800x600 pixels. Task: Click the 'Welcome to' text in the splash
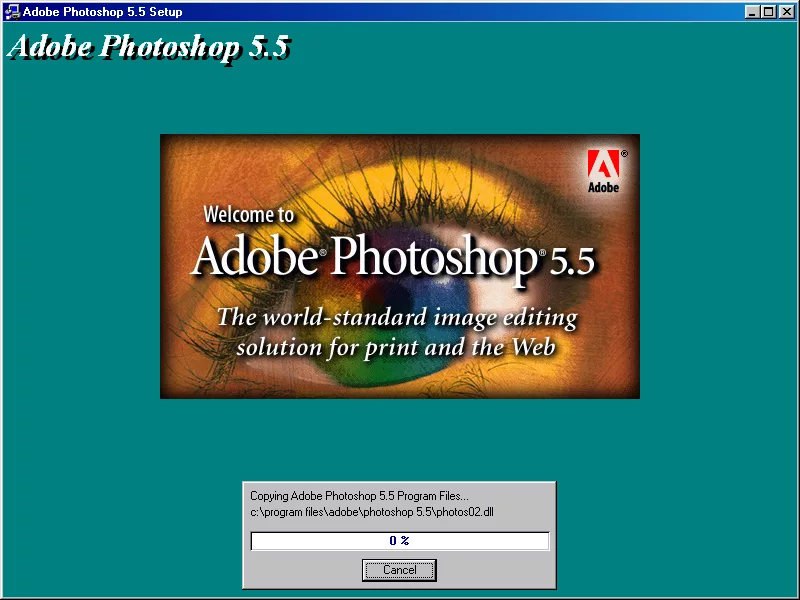tap(248, 214)
